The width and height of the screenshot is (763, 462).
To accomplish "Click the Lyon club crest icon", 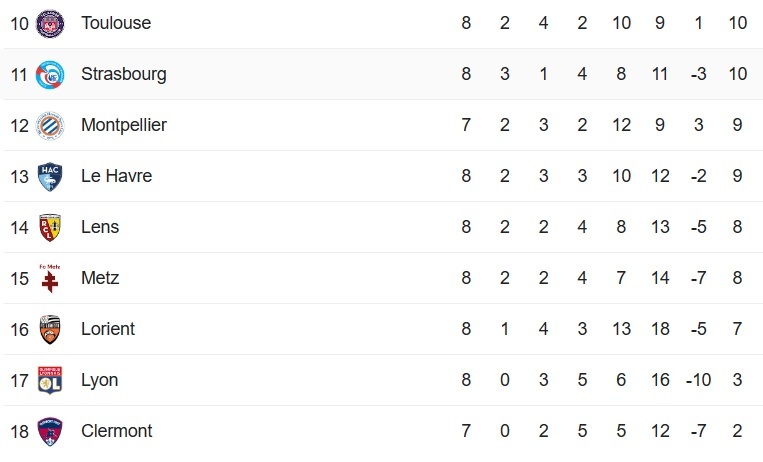I will [49, 380].
